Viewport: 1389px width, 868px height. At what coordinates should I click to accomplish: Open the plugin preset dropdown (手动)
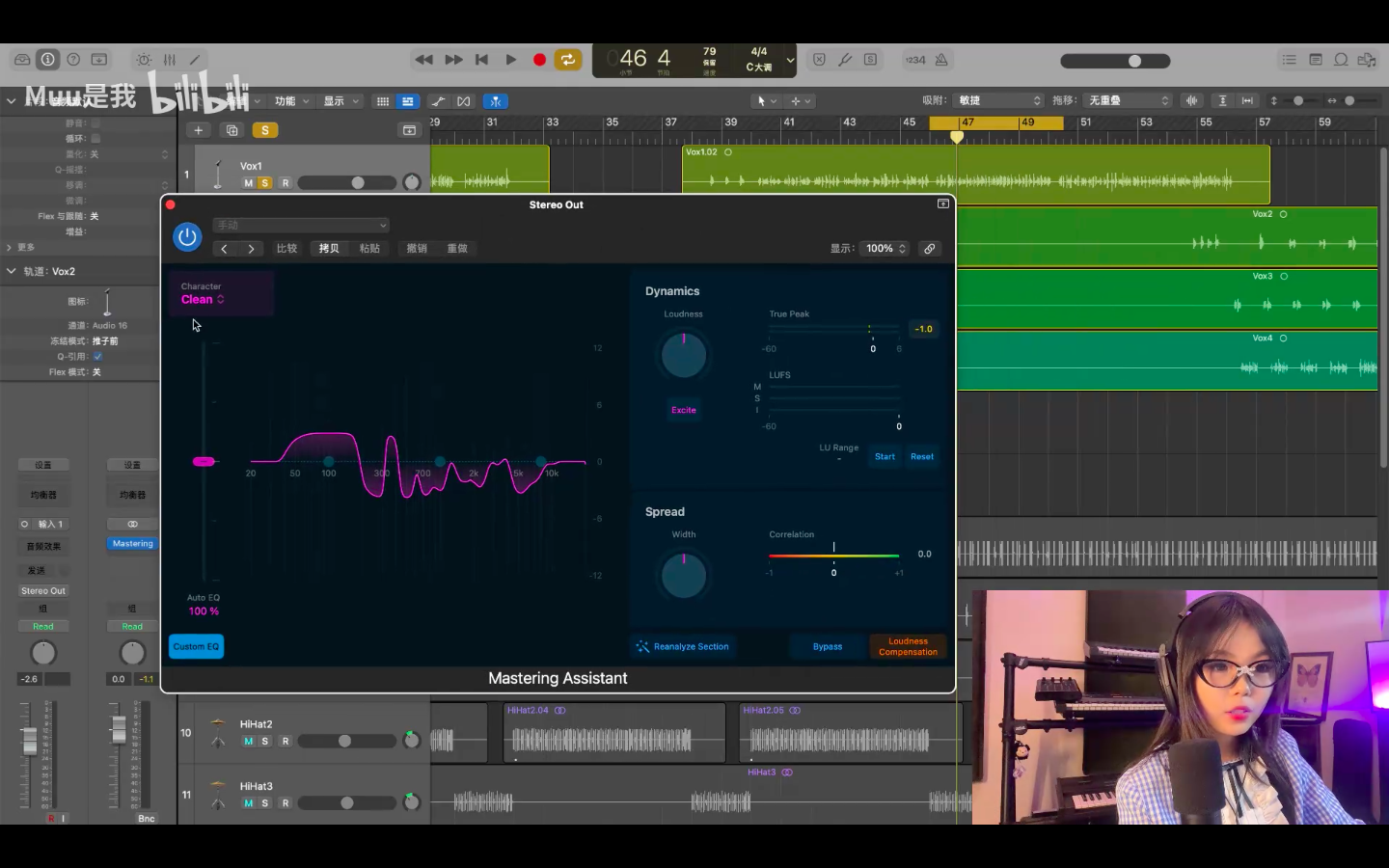coord(301,225)
